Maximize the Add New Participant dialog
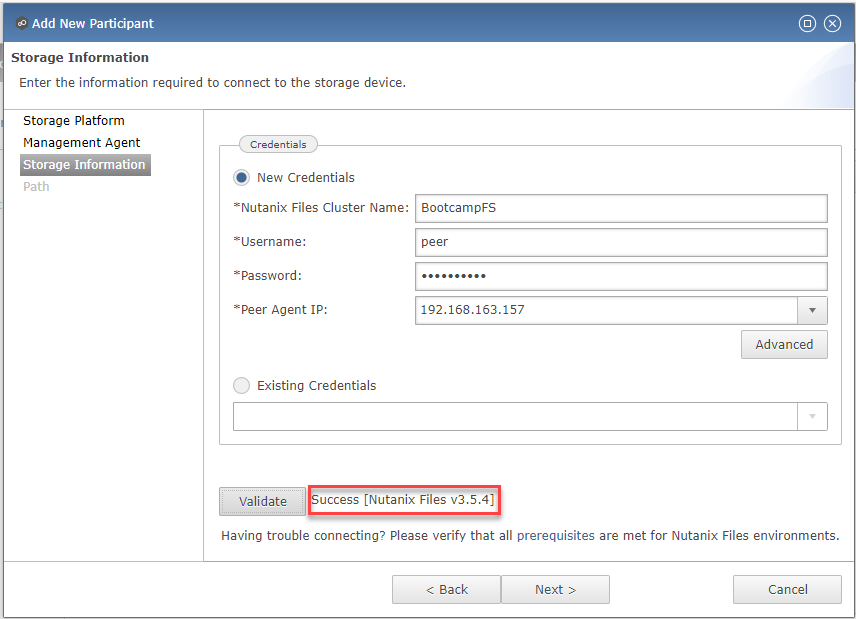Image resolution: width=856 pixels, height=619 pixels. (x=807, y=23)
